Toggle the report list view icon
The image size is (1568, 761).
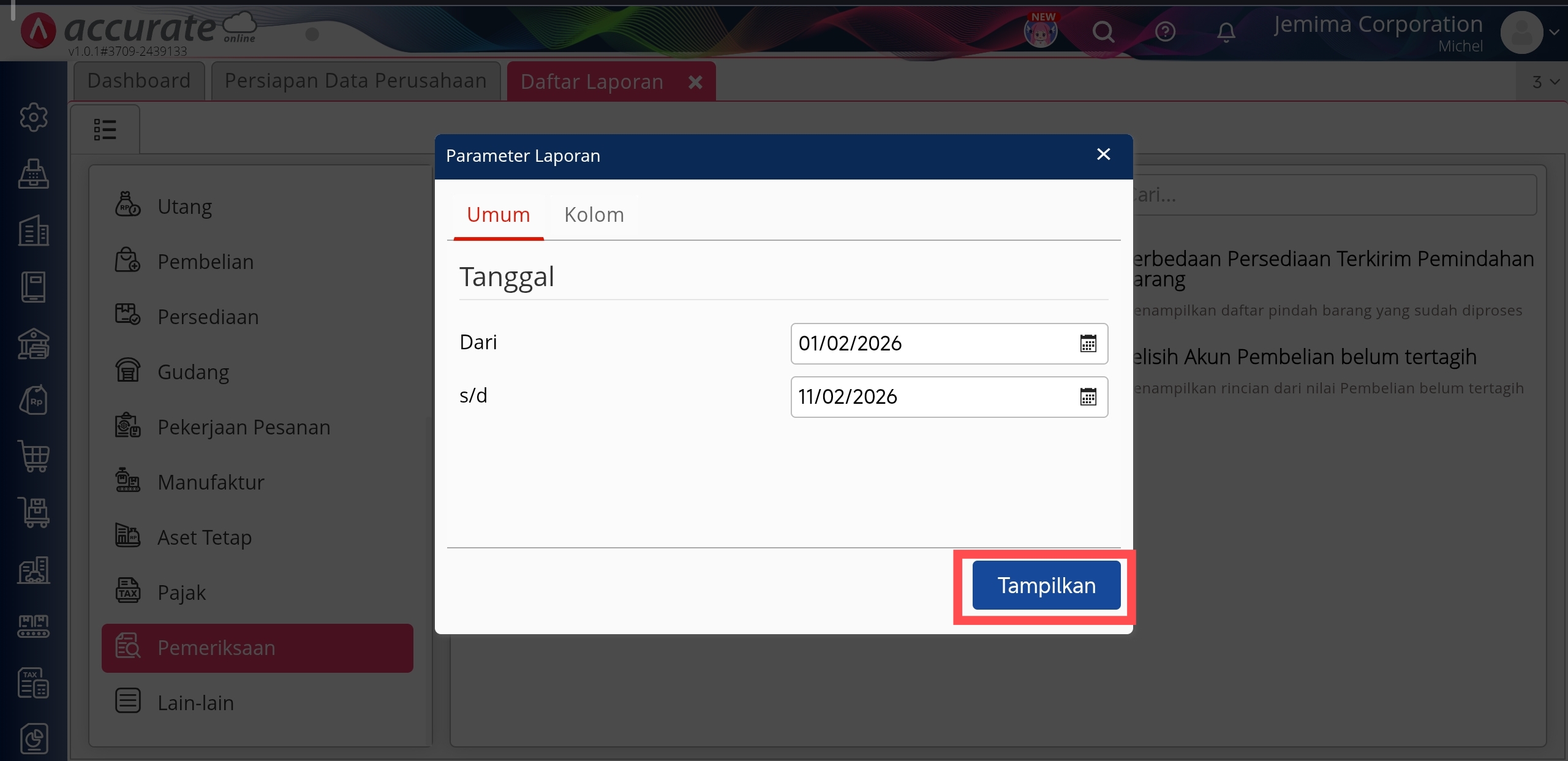click(x=105, y=129)
